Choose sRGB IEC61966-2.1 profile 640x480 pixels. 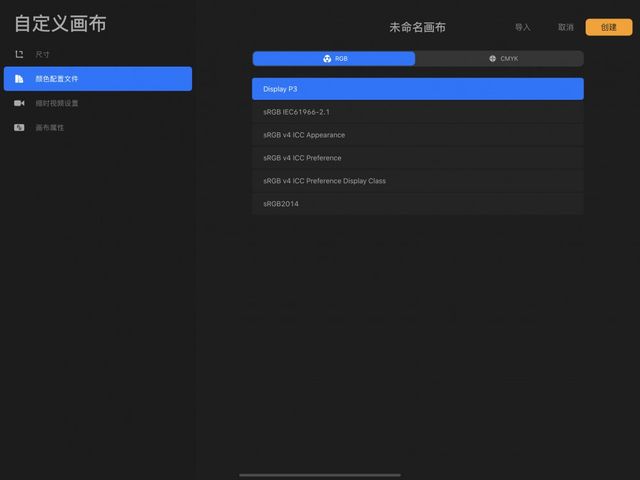(418, 112)
